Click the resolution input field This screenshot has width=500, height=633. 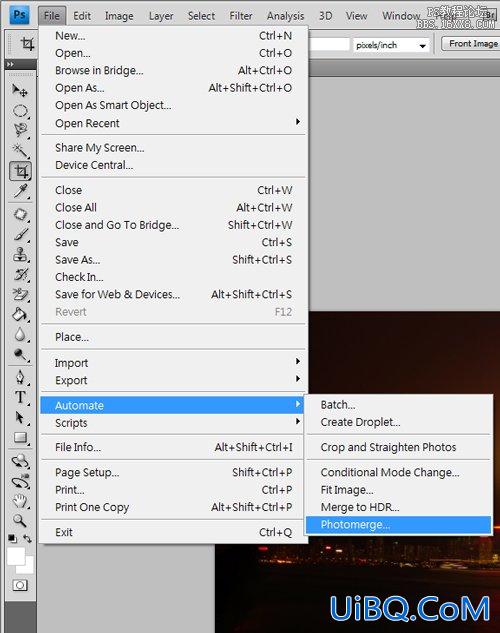tap(329, 44)
